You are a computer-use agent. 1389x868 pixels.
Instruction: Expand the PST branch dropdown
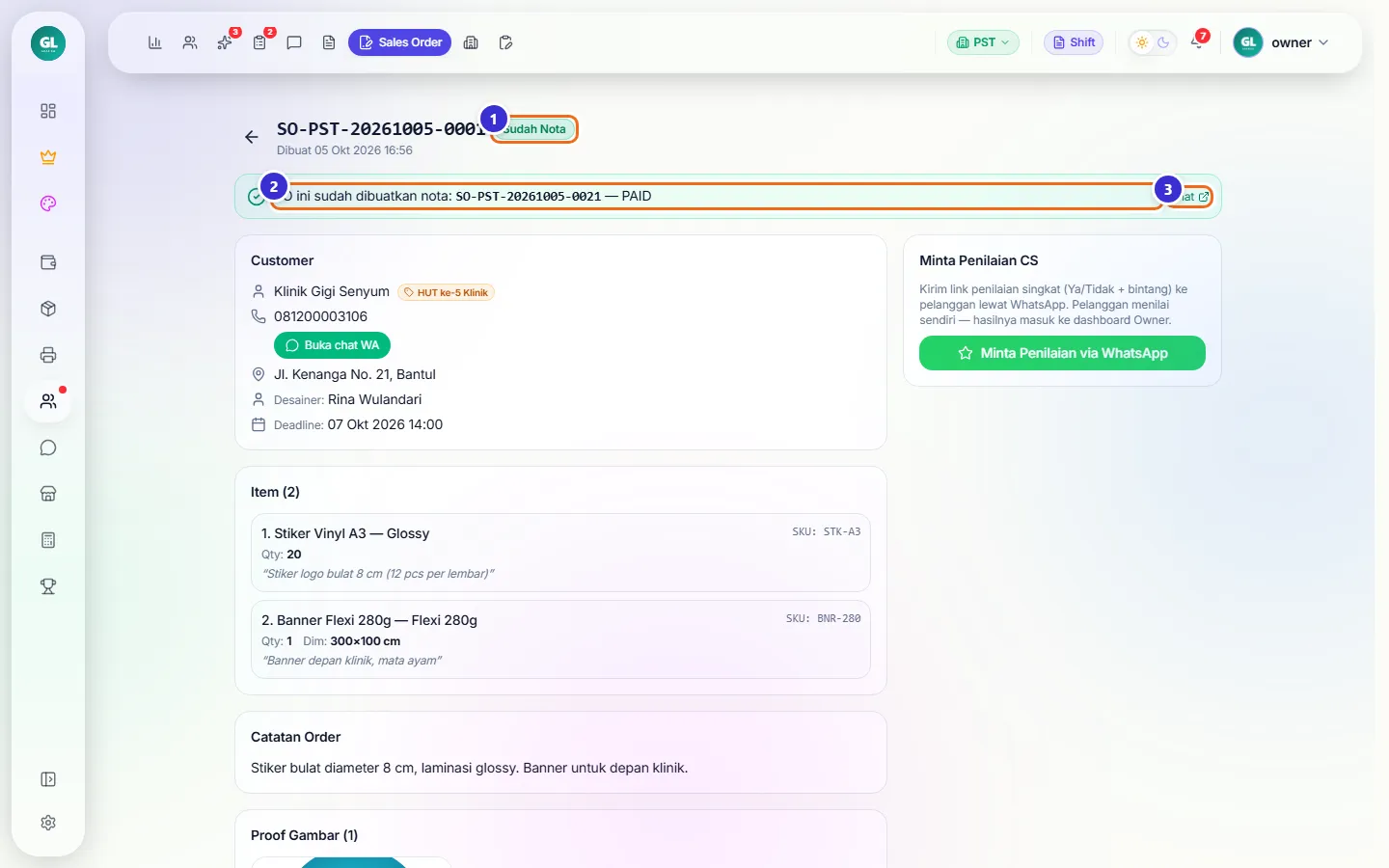pyautogui.click(x=983, y=42)
